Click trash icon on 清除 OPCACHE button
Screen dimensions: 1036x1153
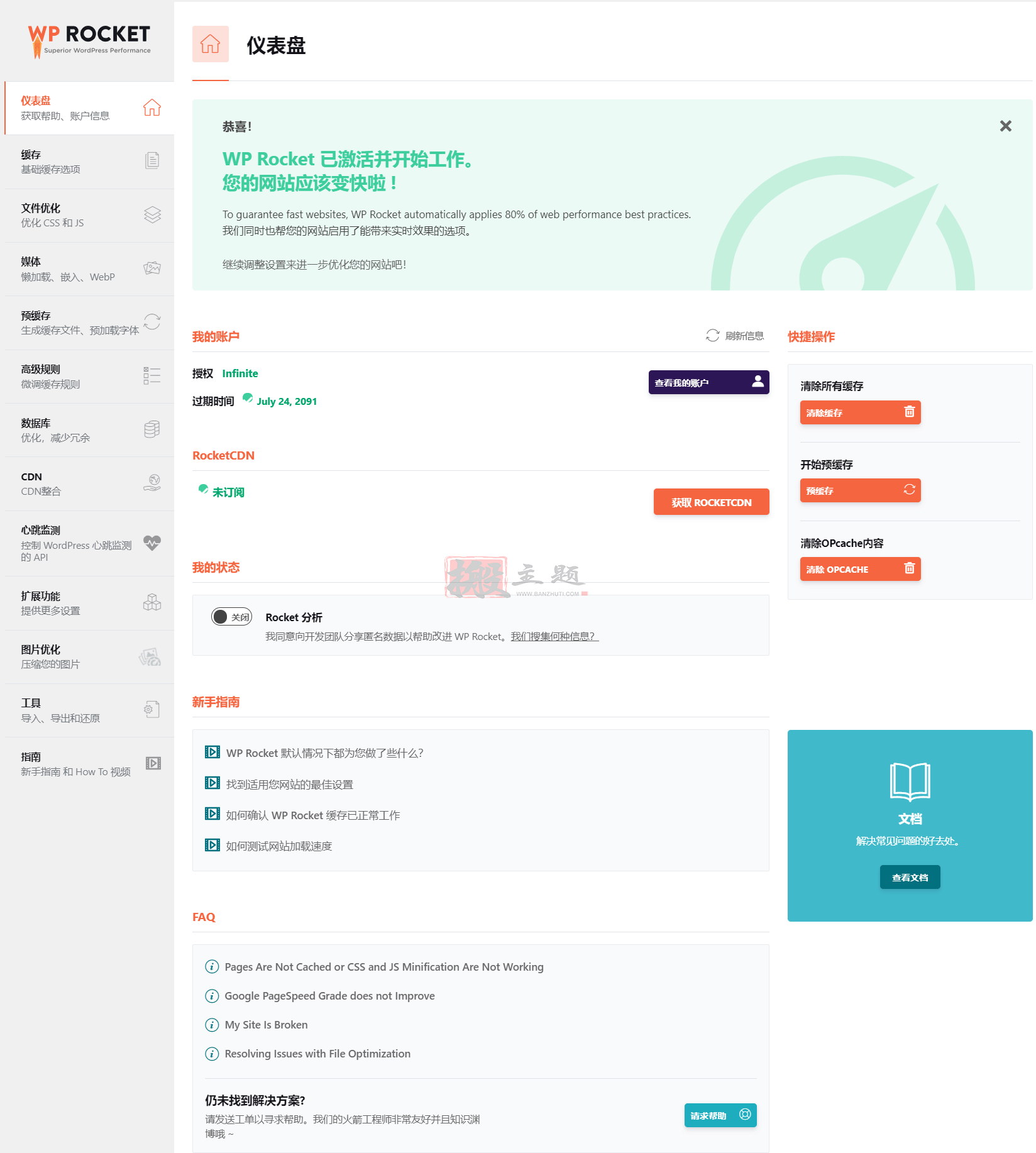tap(909, 568)
